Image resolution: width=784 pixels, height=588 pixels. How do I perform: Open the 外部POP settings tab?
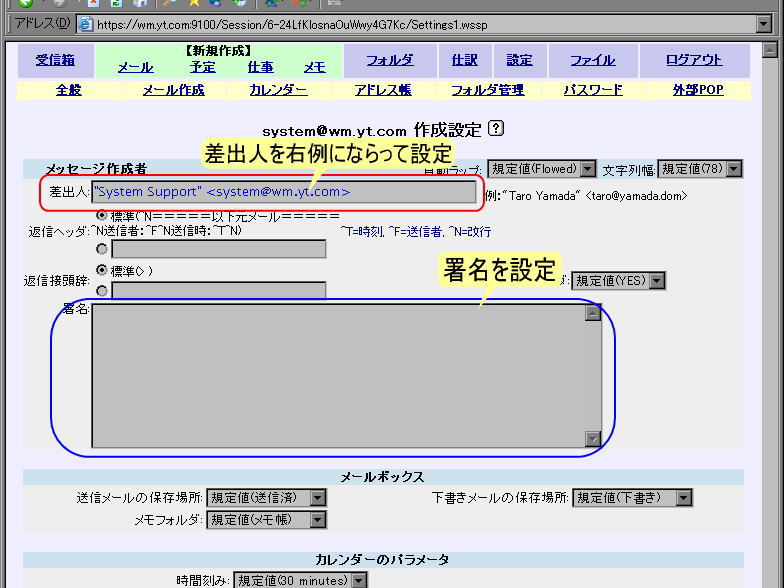698,90
